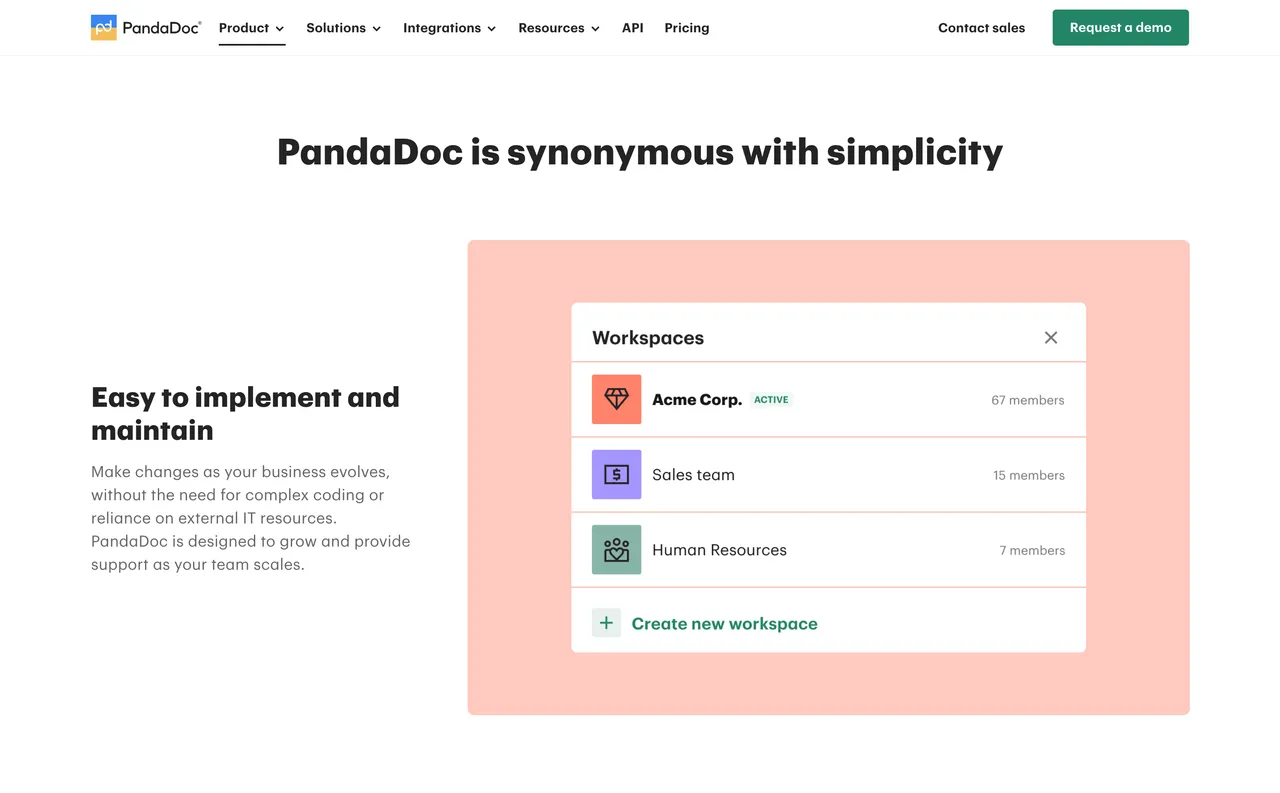Click the 67 members count

(1027, 400)
